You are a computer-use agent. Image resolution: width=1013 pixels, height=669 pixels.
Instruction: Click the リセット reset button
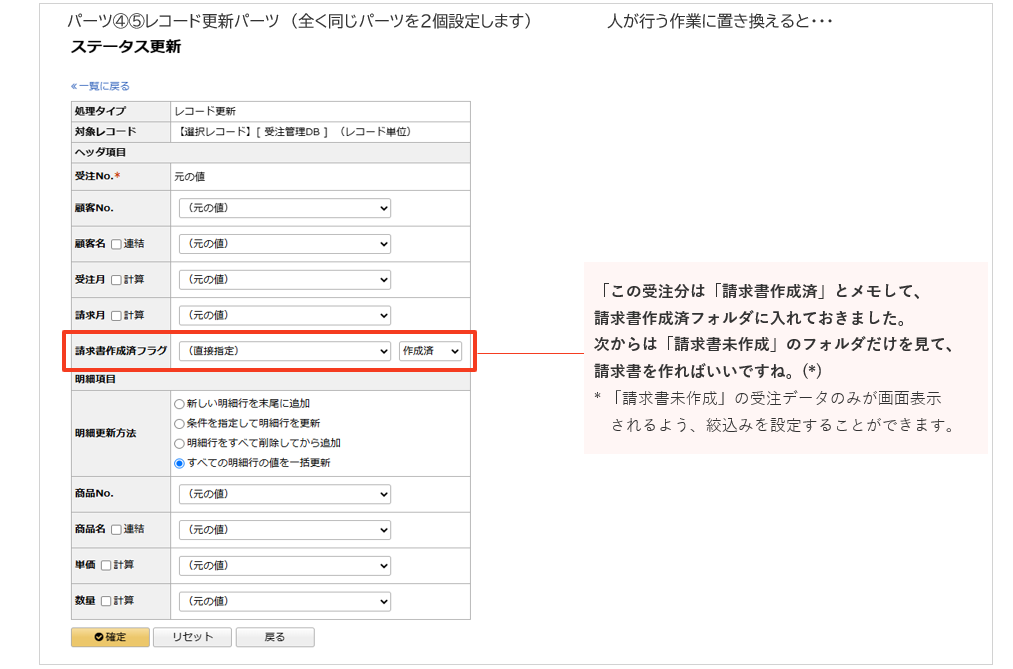click(192, 637)
